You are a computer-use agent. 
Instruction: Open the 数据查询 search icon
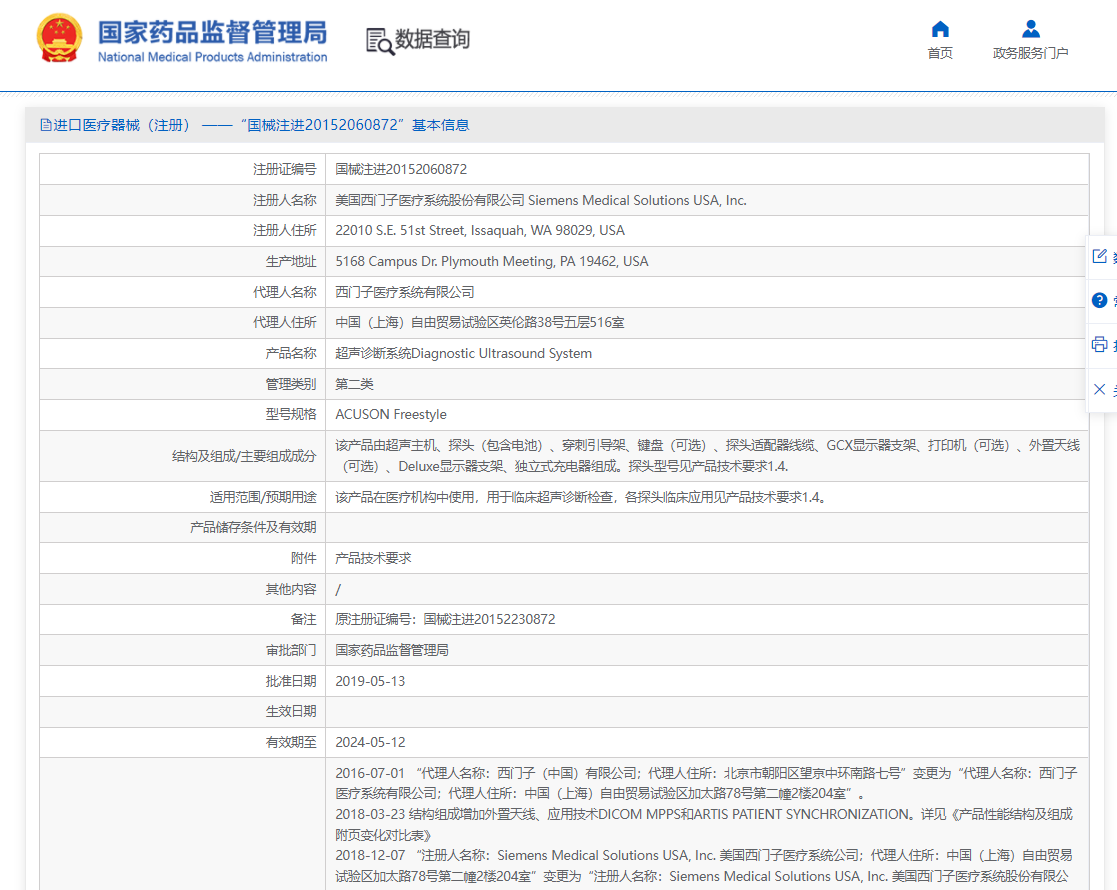tap(380, 41)
